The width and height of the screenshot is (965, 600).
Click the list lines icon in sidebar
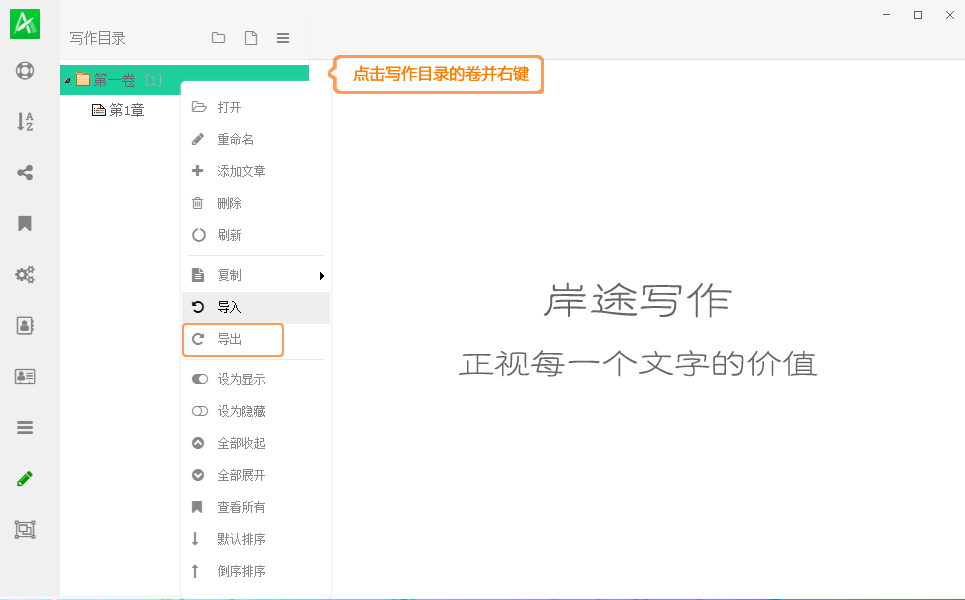pos(25,427)
